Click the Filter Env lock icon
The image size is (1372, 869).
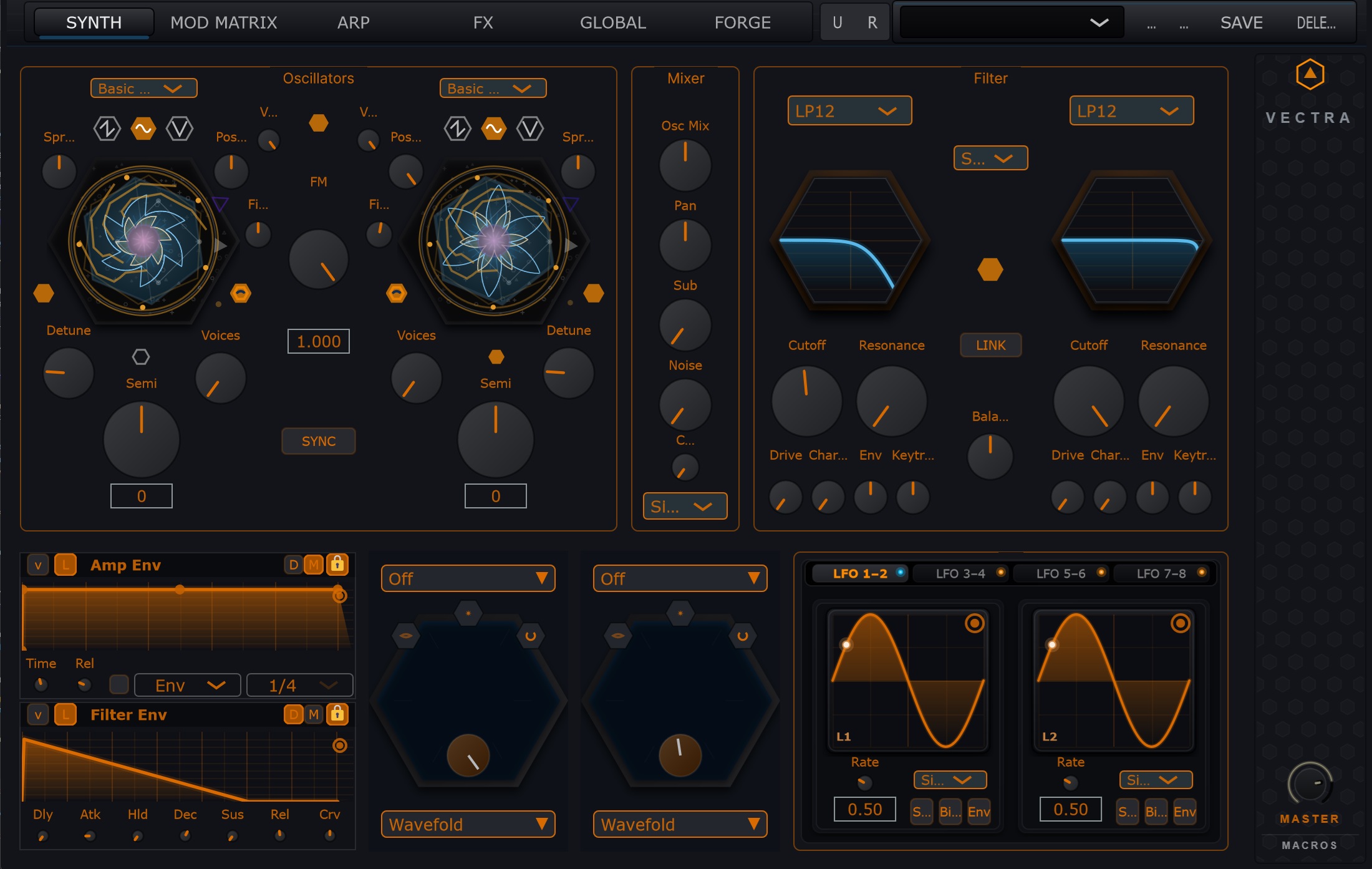point(337,714)
